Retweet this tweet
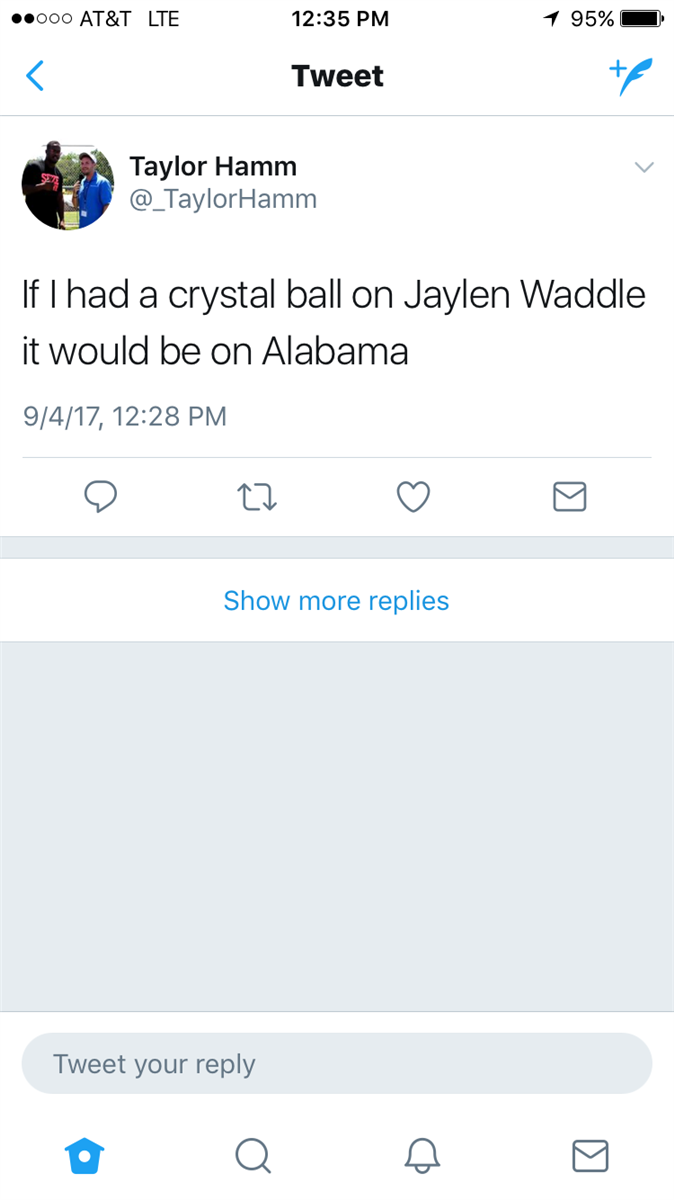The width and height of the screenshot is (674, 1200). click(256, 497)
